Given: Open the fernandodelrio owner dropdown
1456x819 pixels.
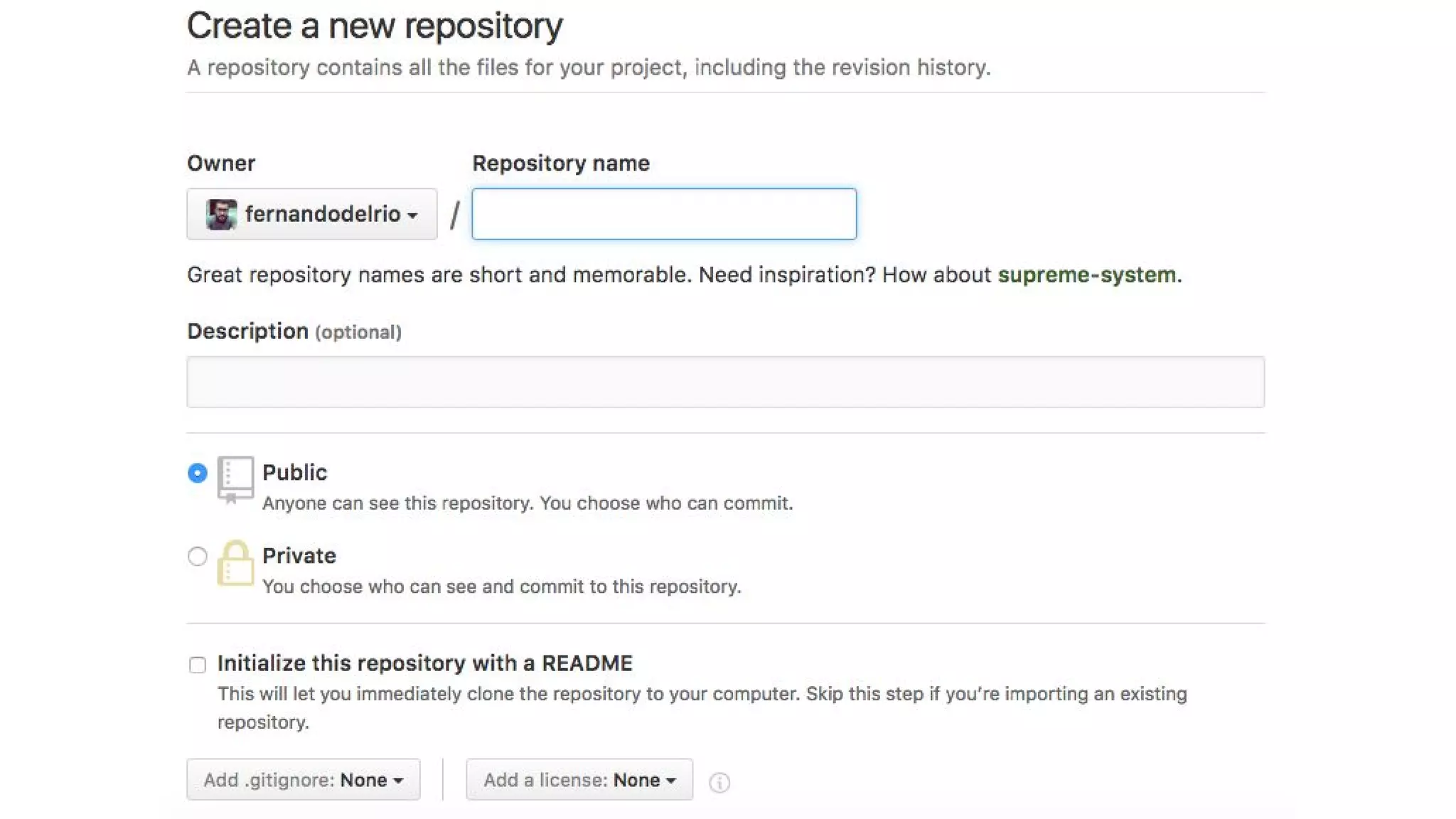Looking at the screenshot, I should click(x=312, y=214).
